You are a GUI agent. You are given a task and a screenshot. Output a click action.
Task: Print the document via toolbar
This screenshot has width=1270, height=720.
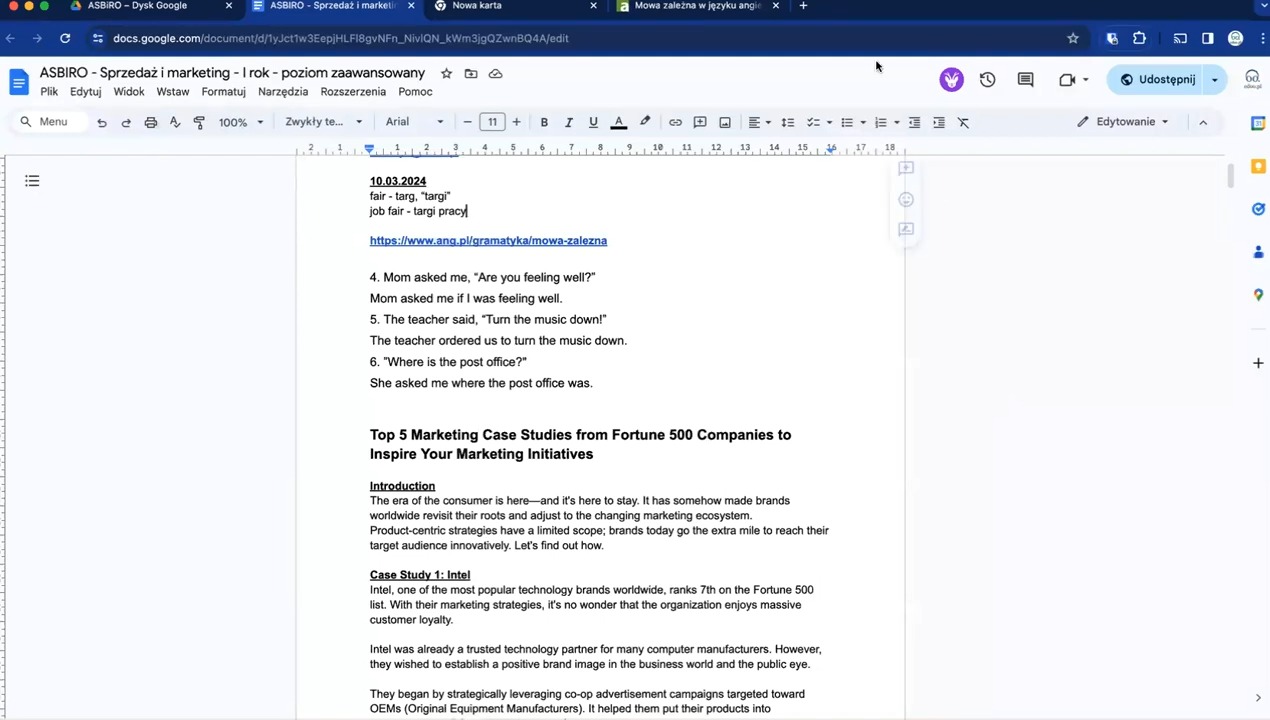[x=150, y=122]
